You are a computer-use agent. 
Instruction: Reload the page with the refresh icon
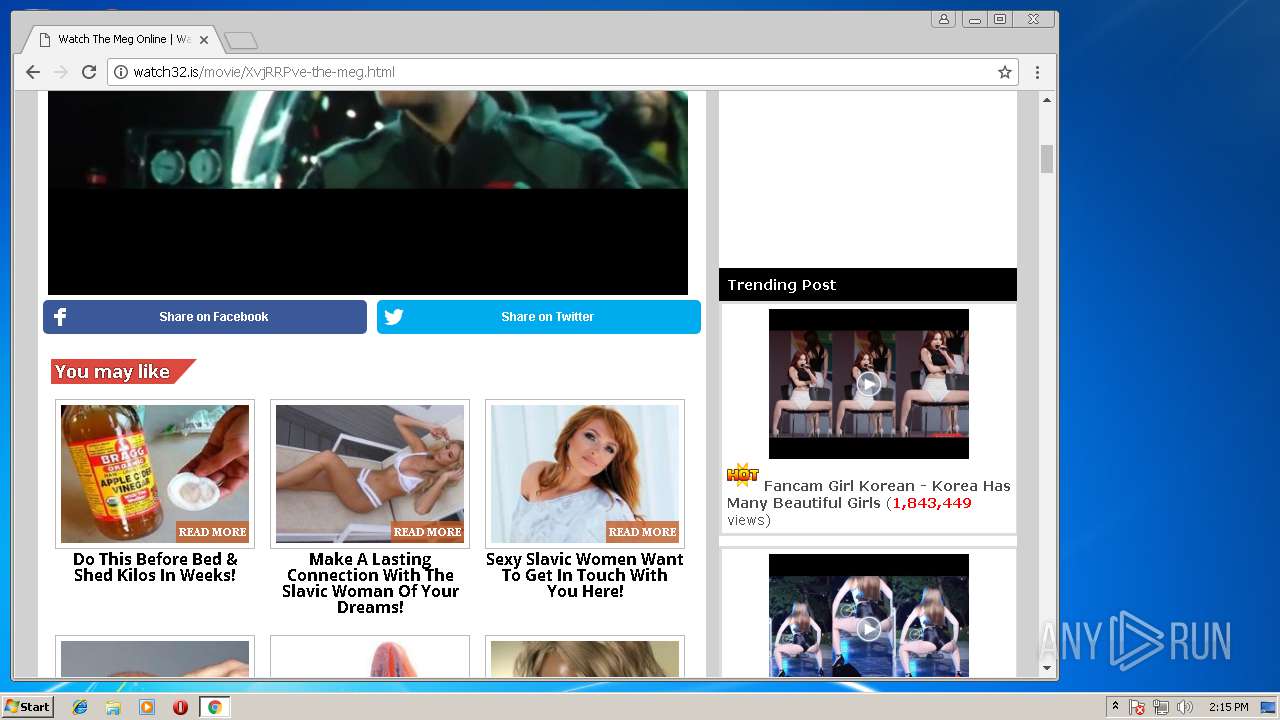click(x=89, y=72)
